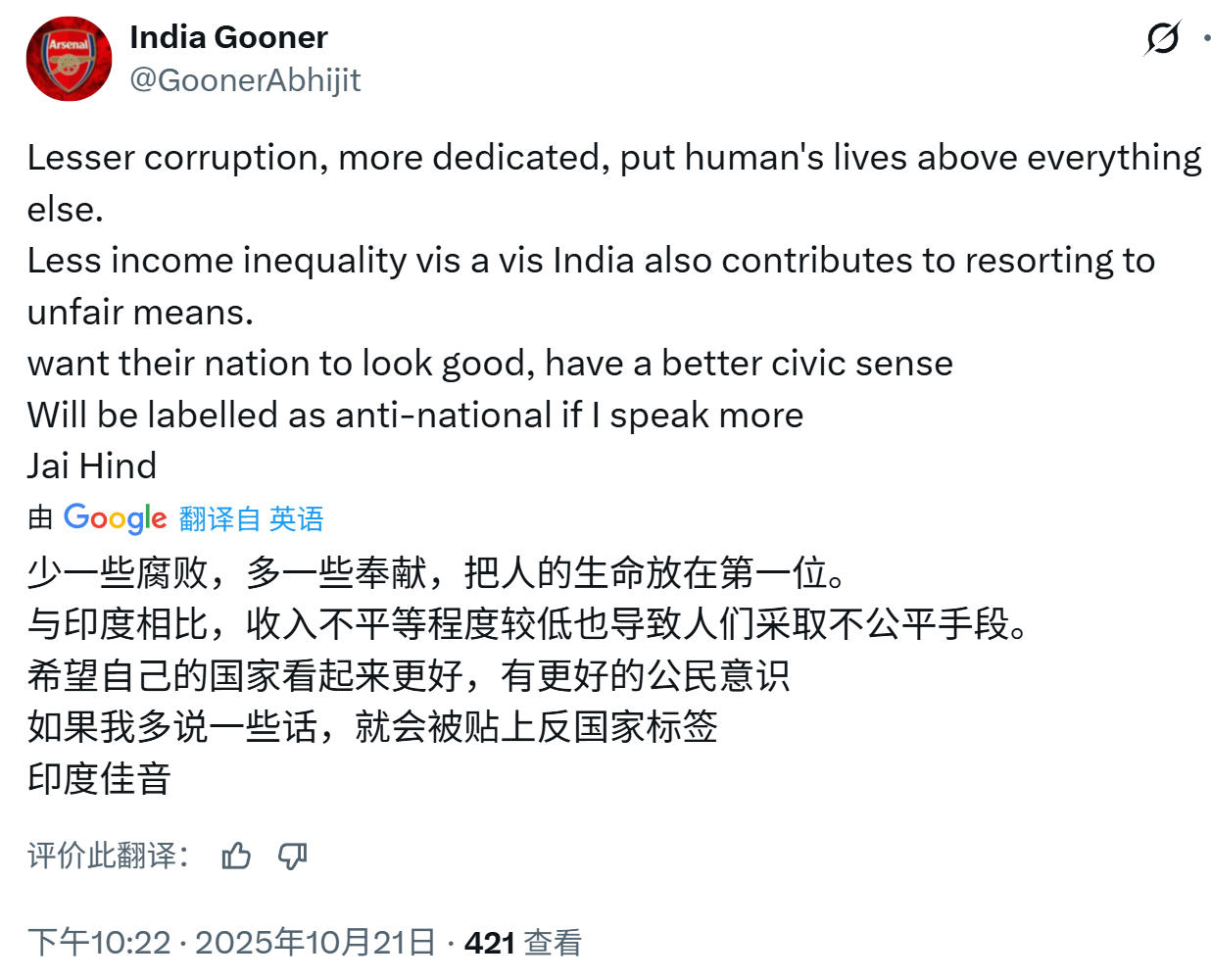Click the translated line starting 希望自己的国家
The image size is (1211, 980).
tap(408, 675)
